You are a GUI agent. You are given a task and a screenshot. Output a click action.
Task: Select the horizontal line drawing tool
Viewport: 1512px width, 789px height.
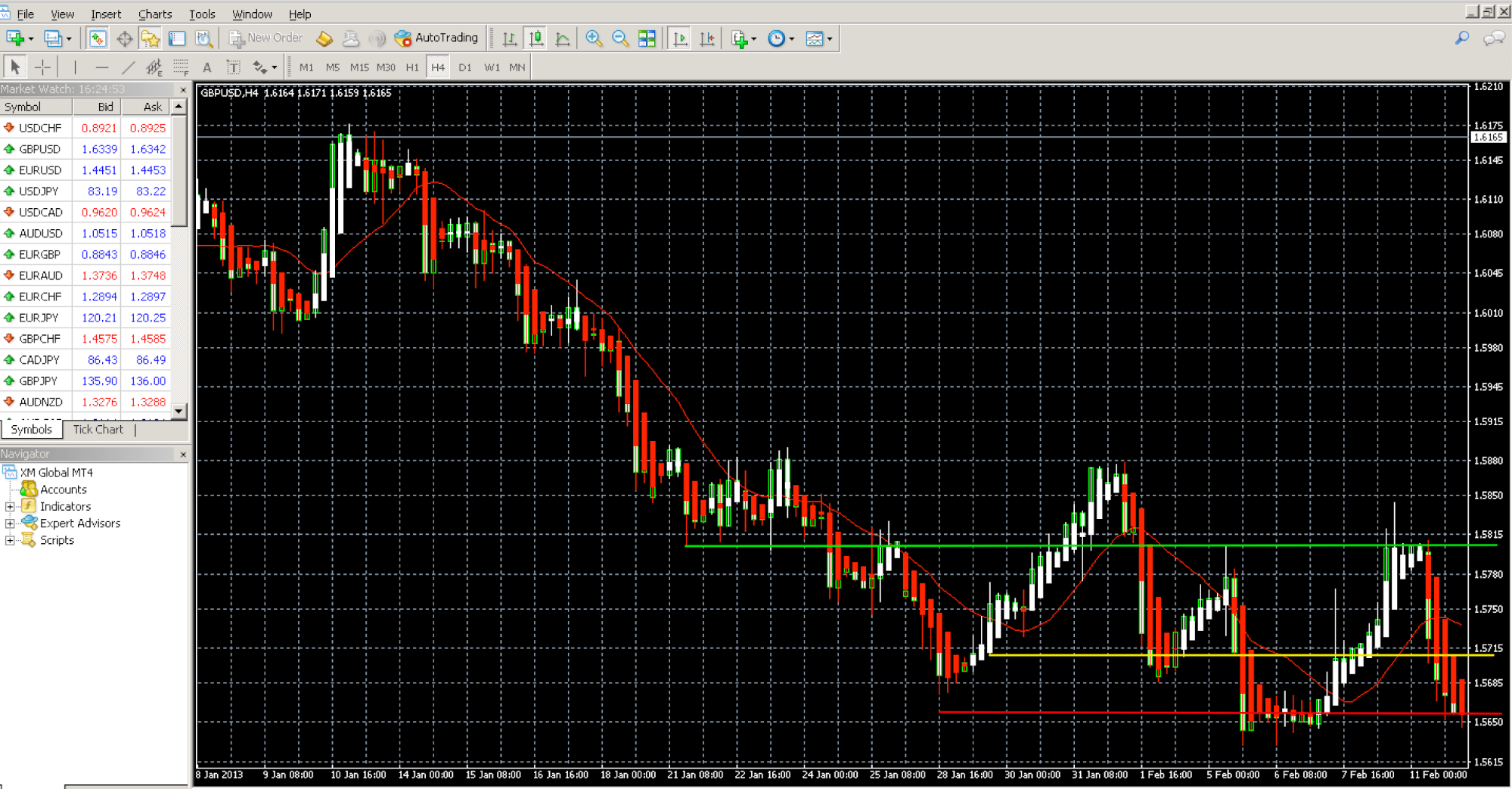pyautogui.click(x=102, y=67)
